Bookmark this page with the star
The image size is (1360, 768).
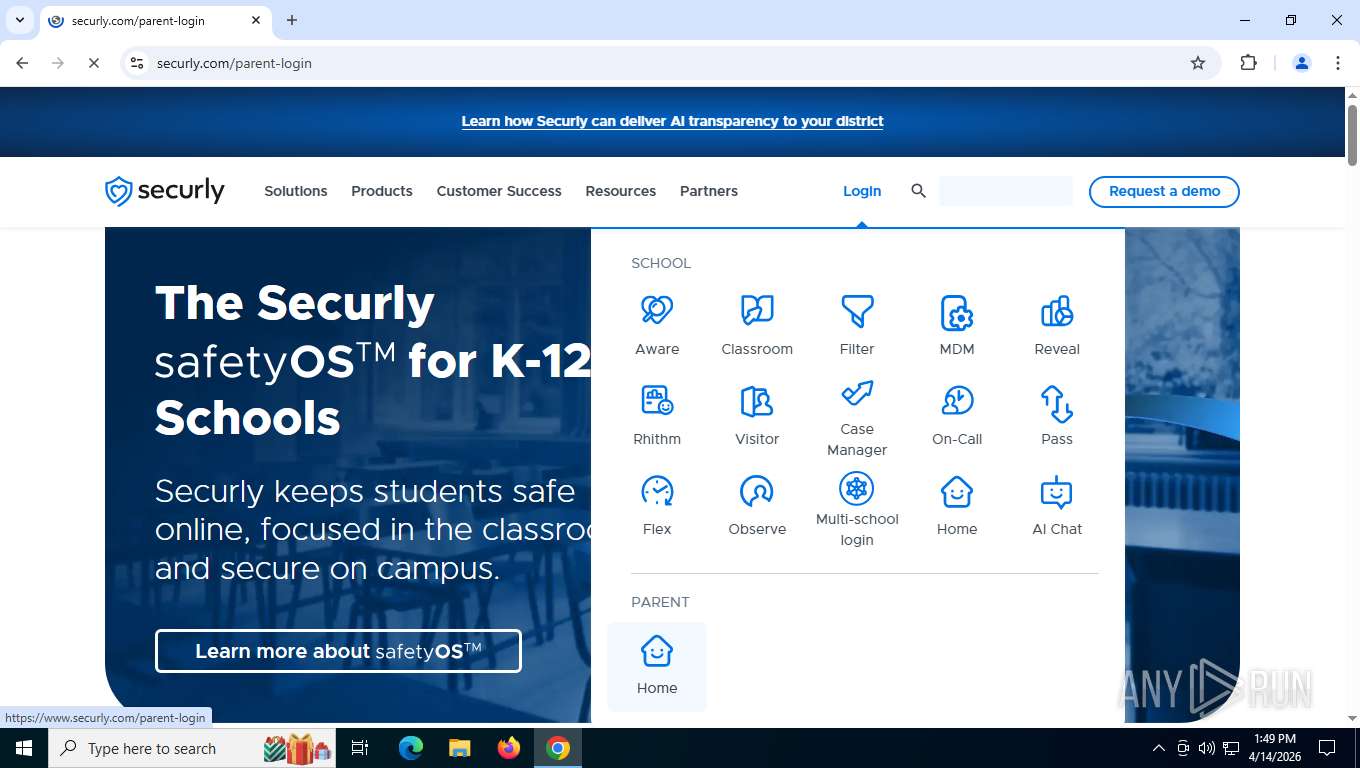coord(1198,63)
